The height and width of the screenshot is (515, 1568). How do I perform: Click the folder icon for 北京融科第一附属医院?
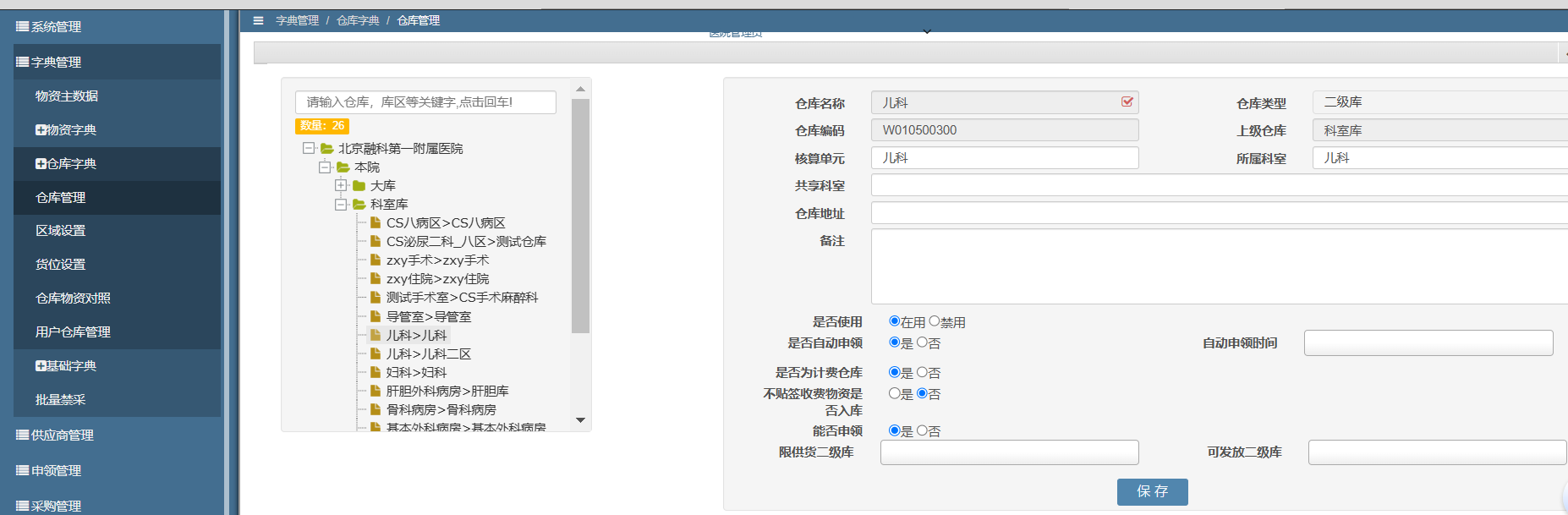(x=326, y=149)
